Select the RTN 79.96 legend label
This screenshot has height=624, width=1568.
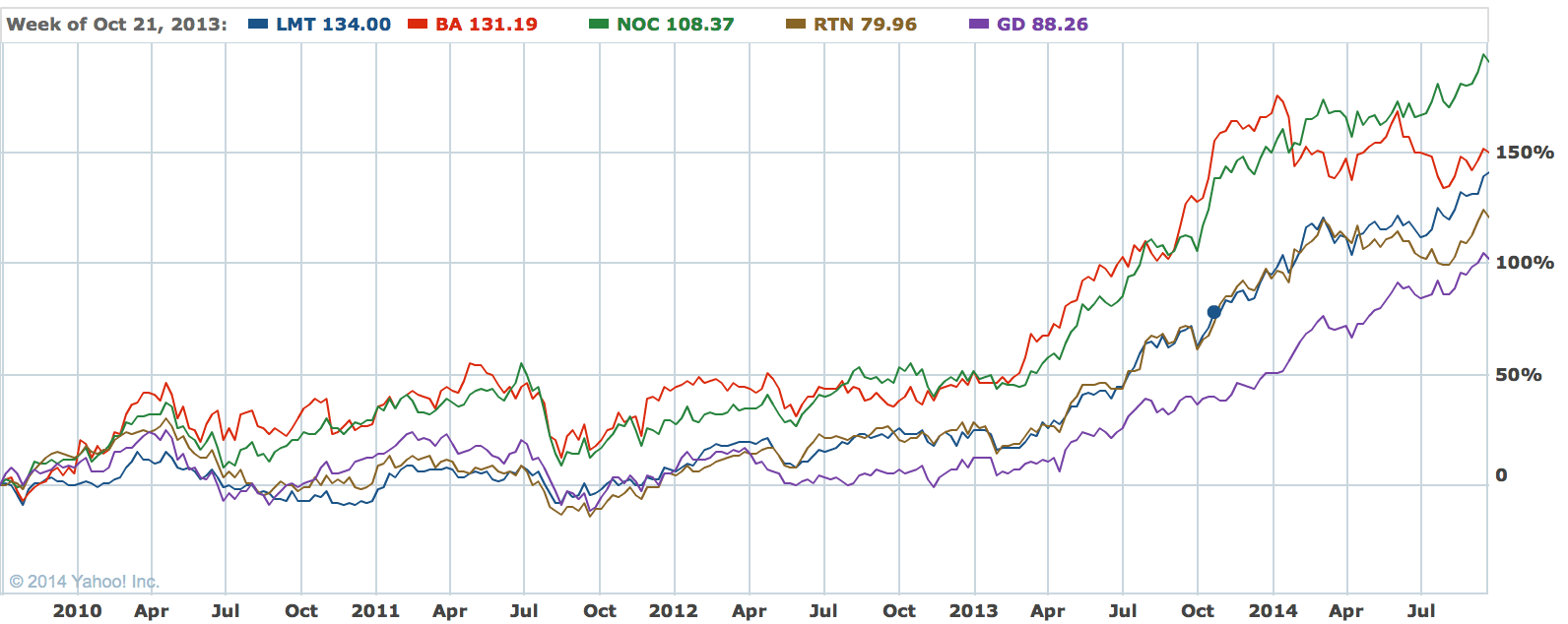tap(865, 25)
